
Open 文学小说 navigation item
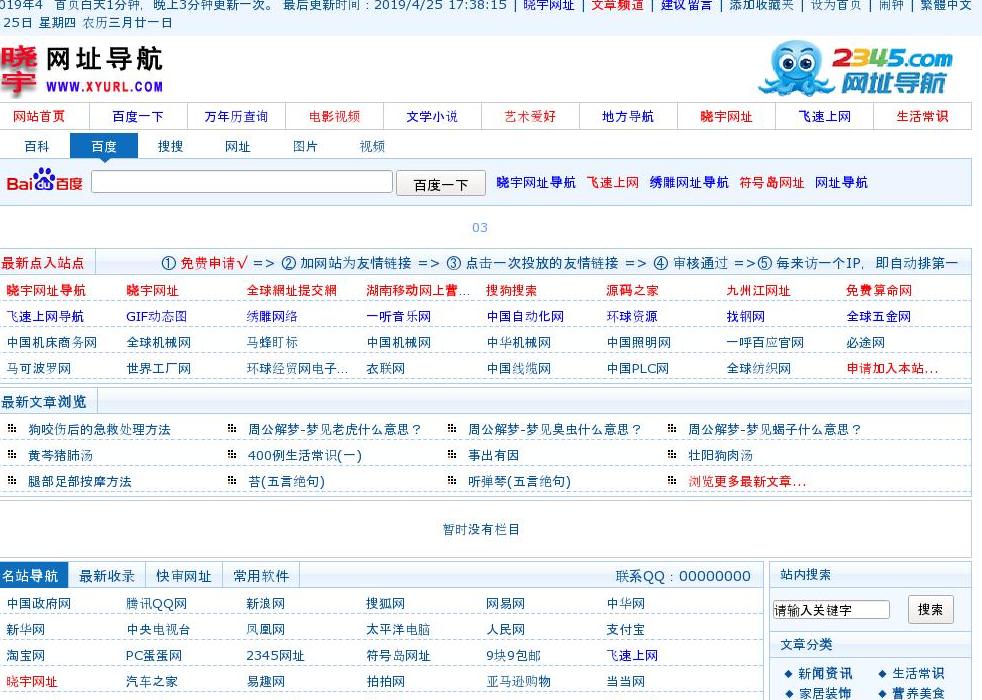click(x=432, y=116)
